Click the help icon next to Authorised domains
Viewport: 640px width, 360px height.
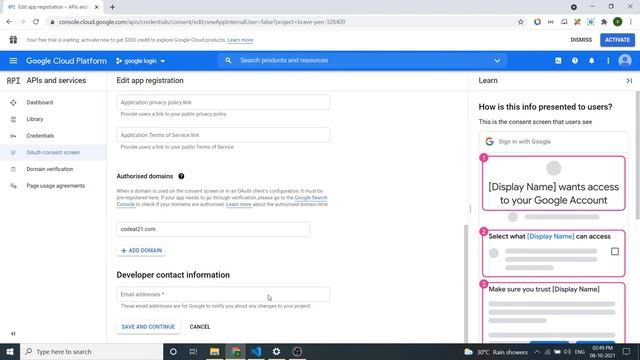click(181, 176)
